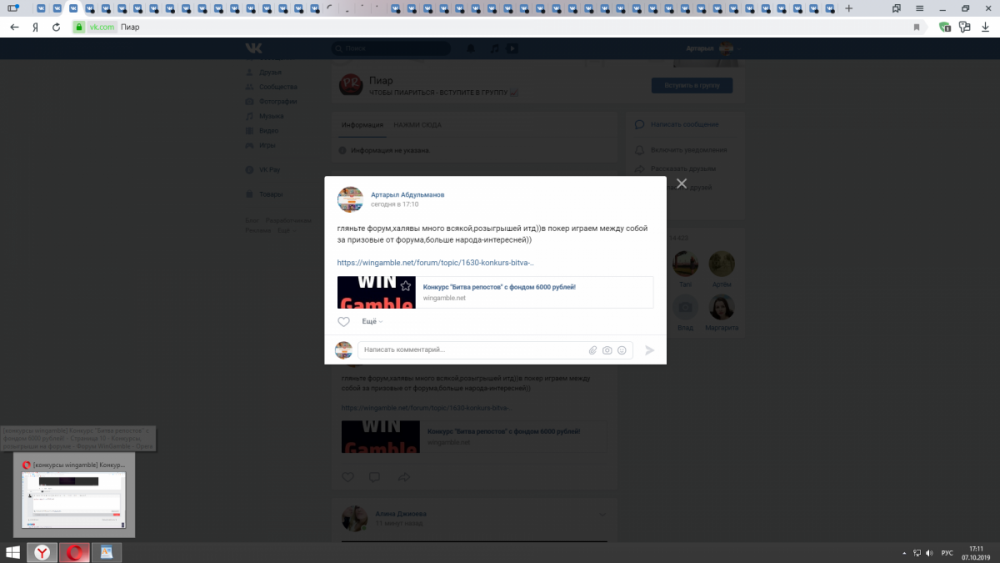Open the author's name profile link
Screen dimensions: 1000x563
[407, 194]
